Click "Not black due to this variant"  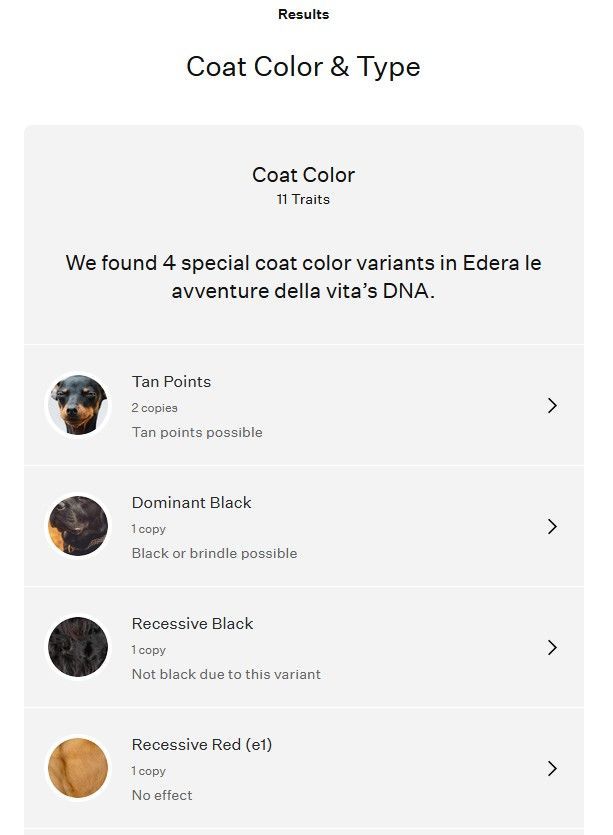tap(226, 674)
